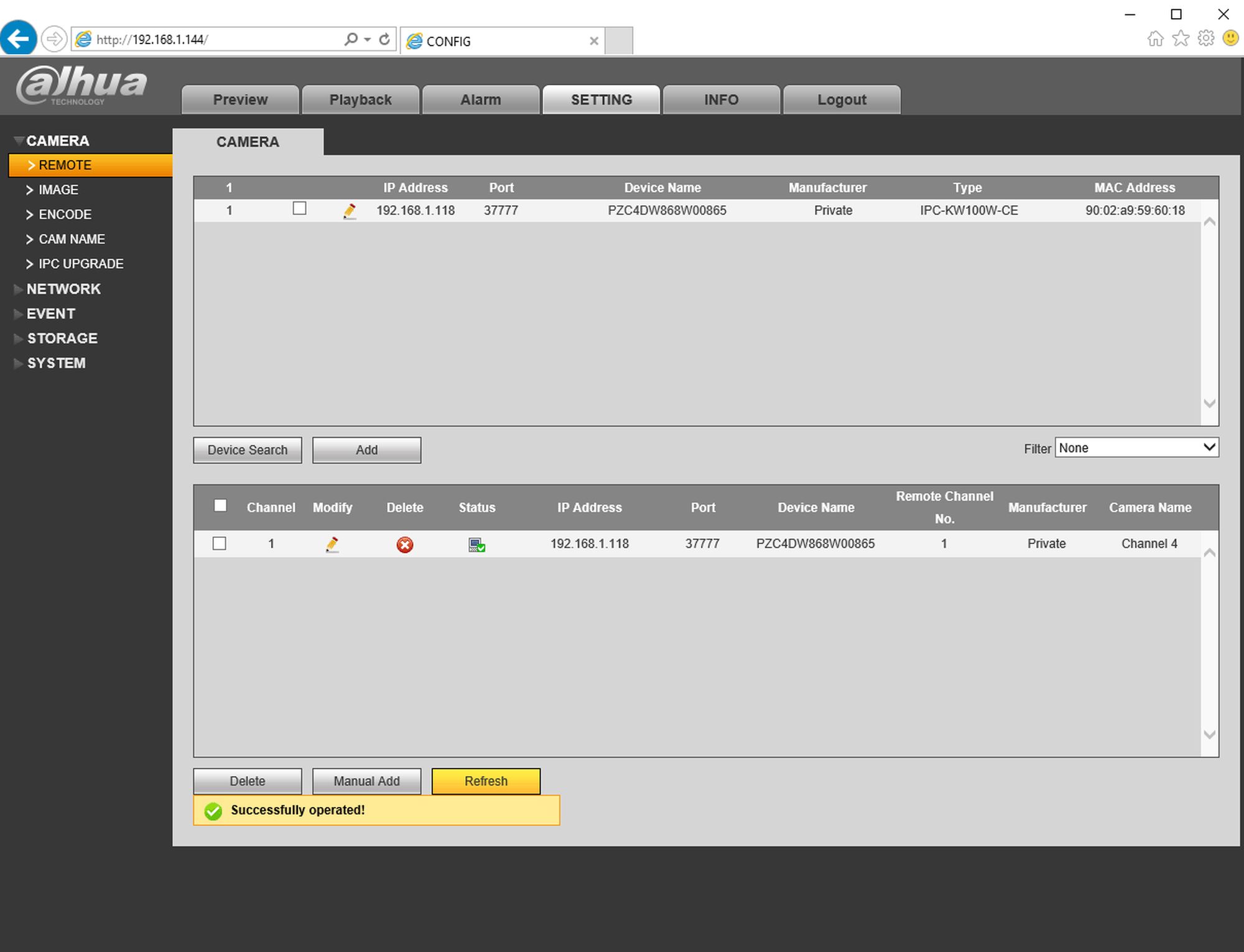The height and width of the screenshot is (952, 1244).
Task: Check the box for searched device 192.168.1.118
Action: coord(299,209)
